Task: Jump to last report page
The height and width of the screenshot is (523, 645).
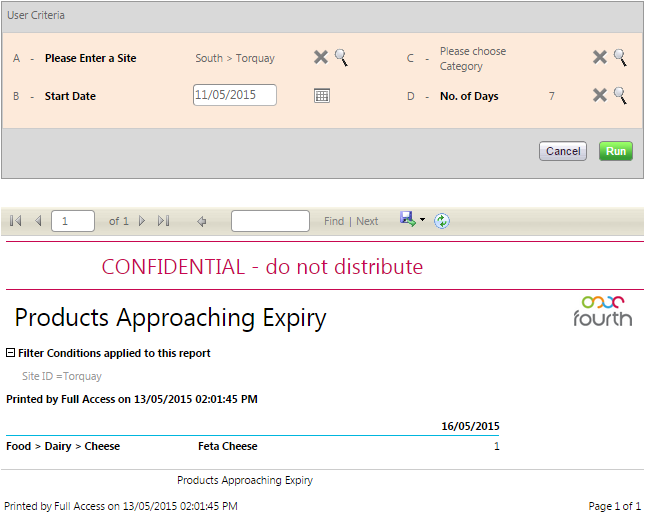Action: 164,221
